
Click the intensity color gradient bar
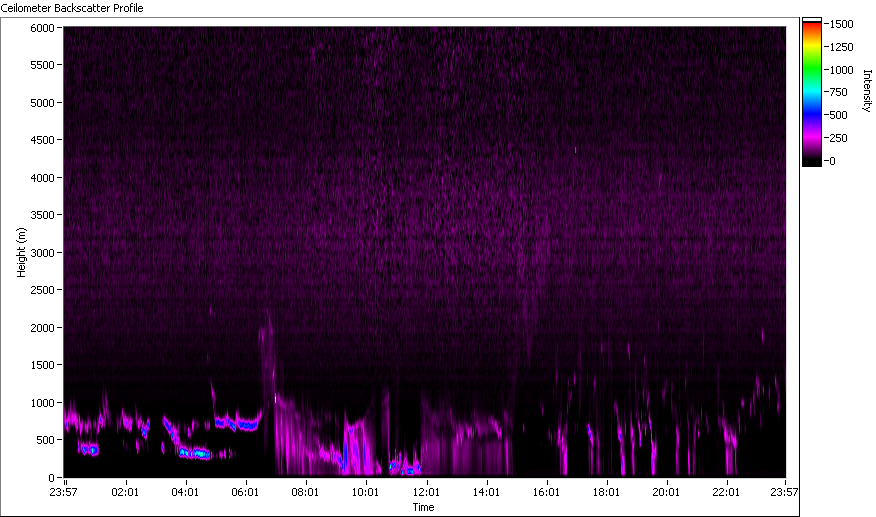(812, 92)
